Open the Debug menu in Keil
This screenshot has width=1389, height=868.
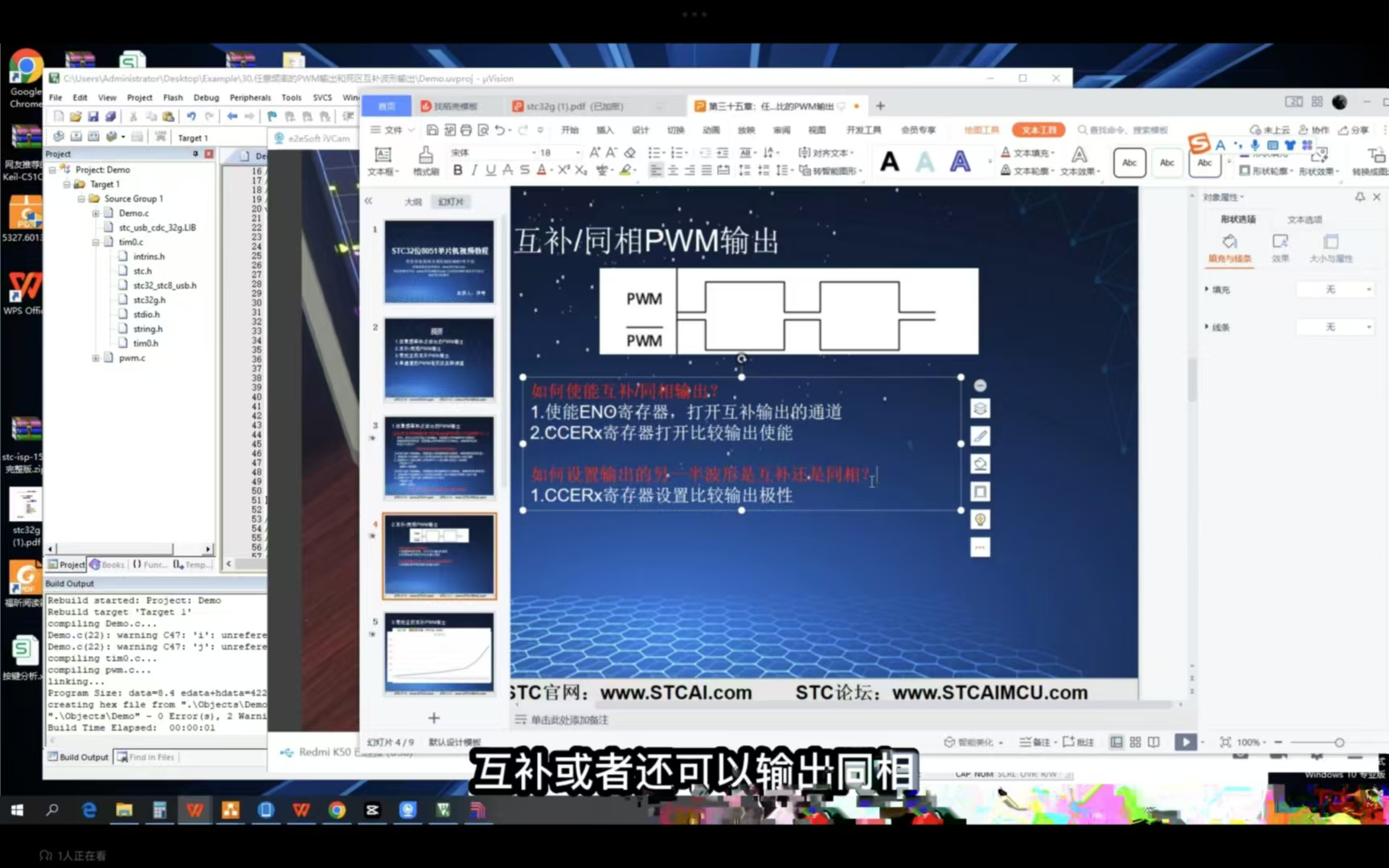(206, 97)
